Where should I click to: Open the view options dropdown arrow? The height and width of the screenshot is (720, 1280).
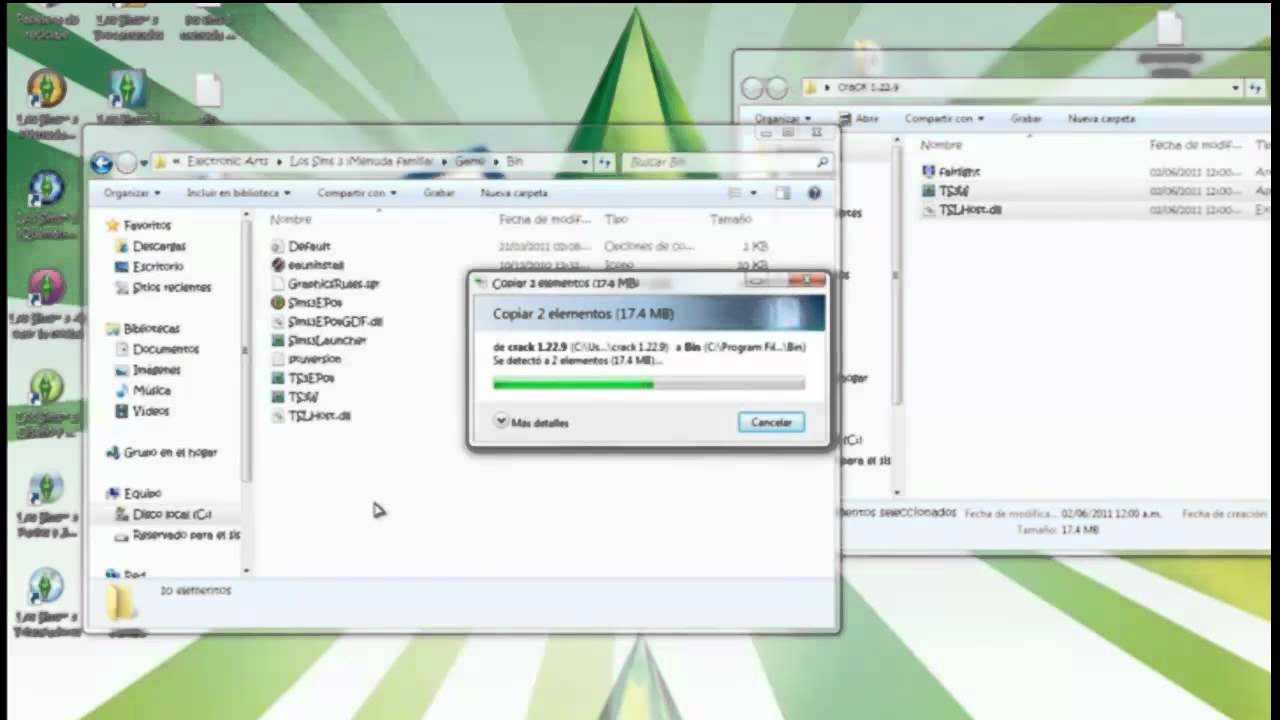[x=754, y=193]
